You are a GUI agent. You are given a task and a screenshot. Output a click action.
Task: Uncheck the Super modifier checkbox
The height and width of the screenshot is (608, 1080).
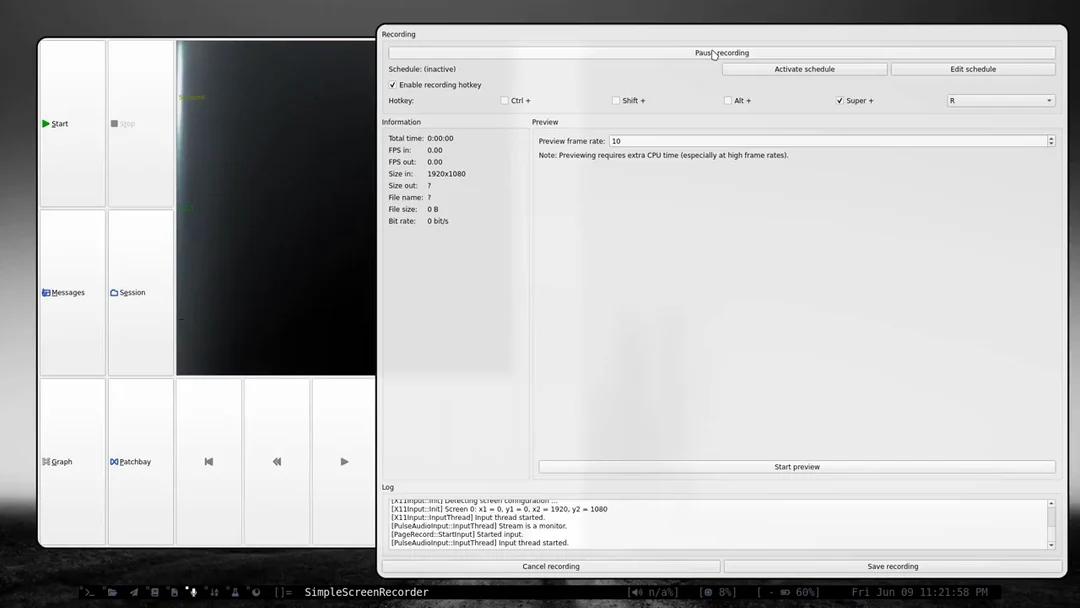click(x=841, y=100)
